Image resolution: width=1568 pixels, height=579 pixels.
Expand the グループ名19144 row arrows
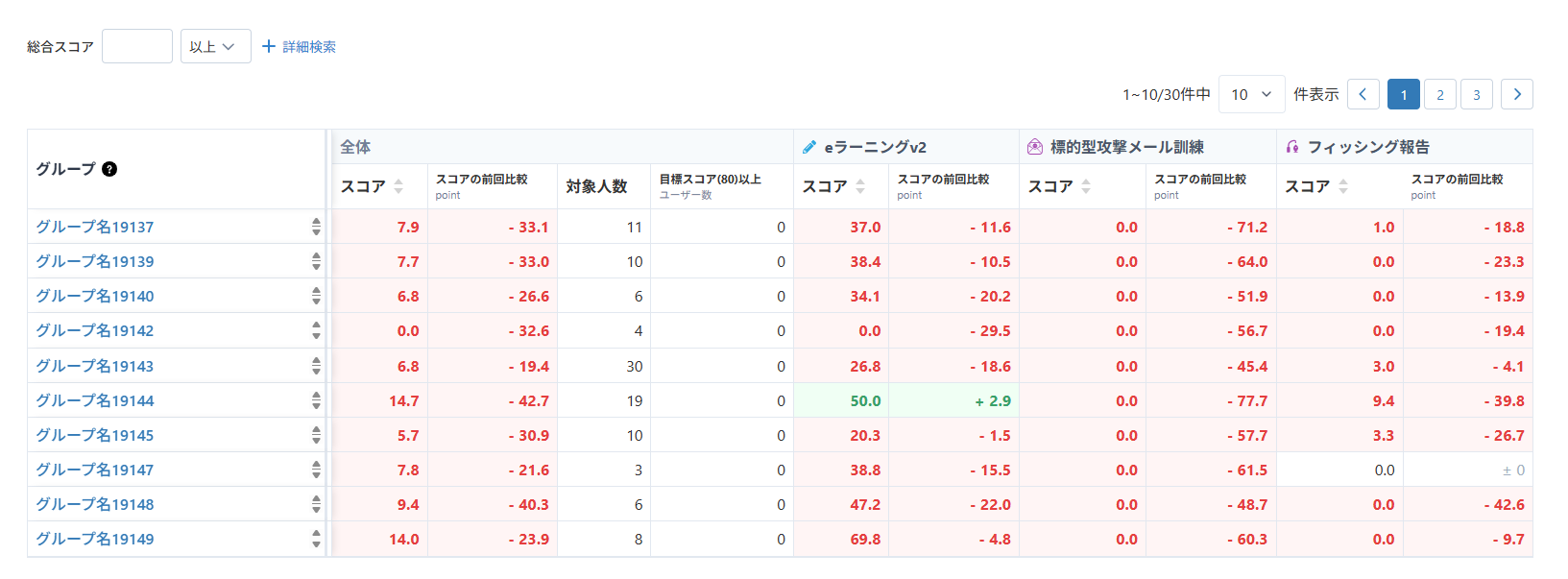tap(316, 400)
